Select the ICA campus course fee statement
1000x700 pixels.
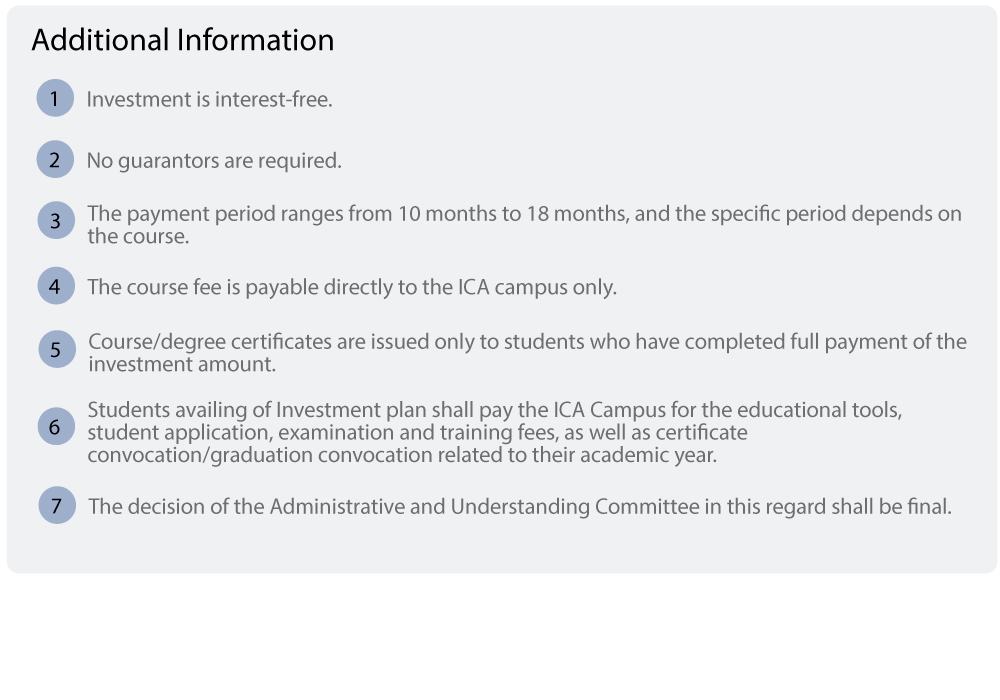(x=352, y=287)
